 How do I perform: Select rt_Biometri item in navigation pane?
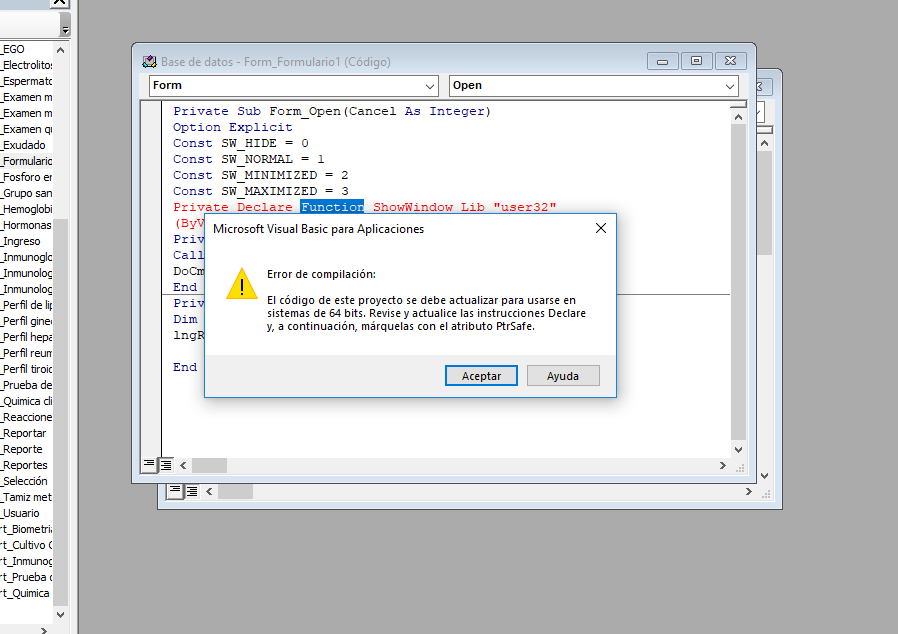26,530
